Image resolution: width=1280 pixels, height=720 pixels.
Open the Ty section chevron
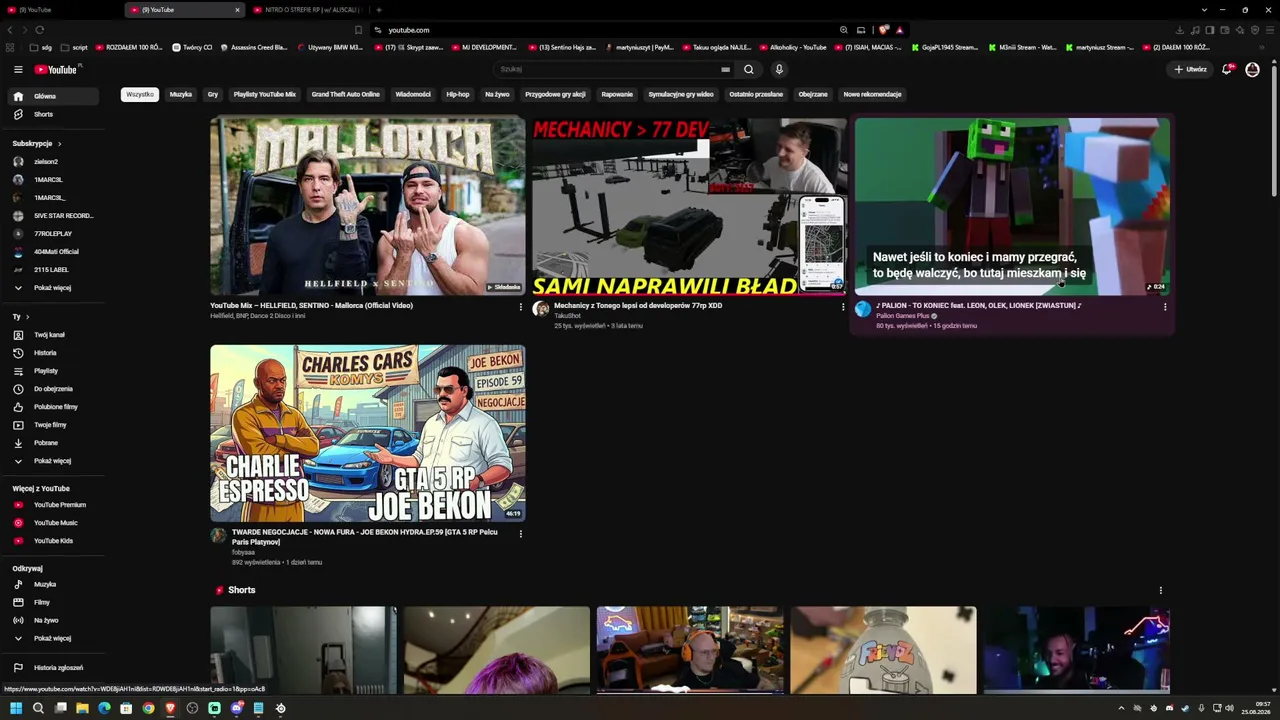(x=27, y=317)
